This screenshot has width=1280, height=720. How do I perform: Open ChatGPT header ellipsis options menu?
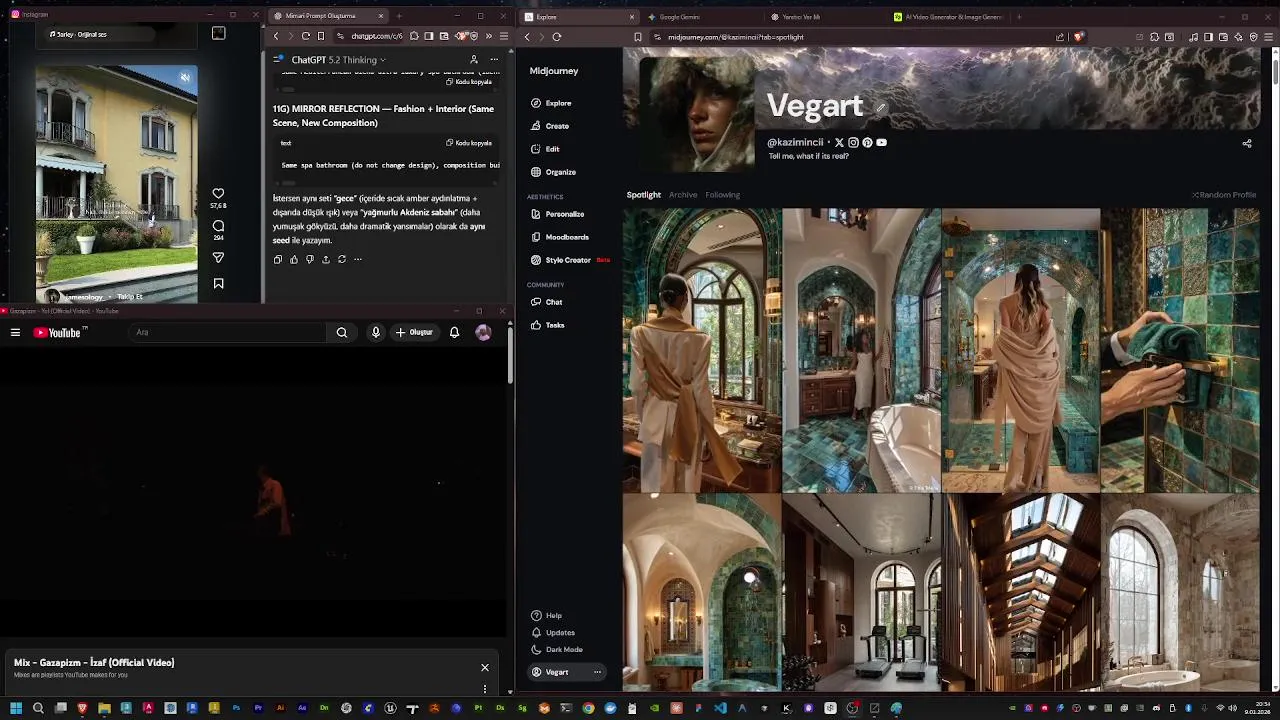(x=494, y=60)
